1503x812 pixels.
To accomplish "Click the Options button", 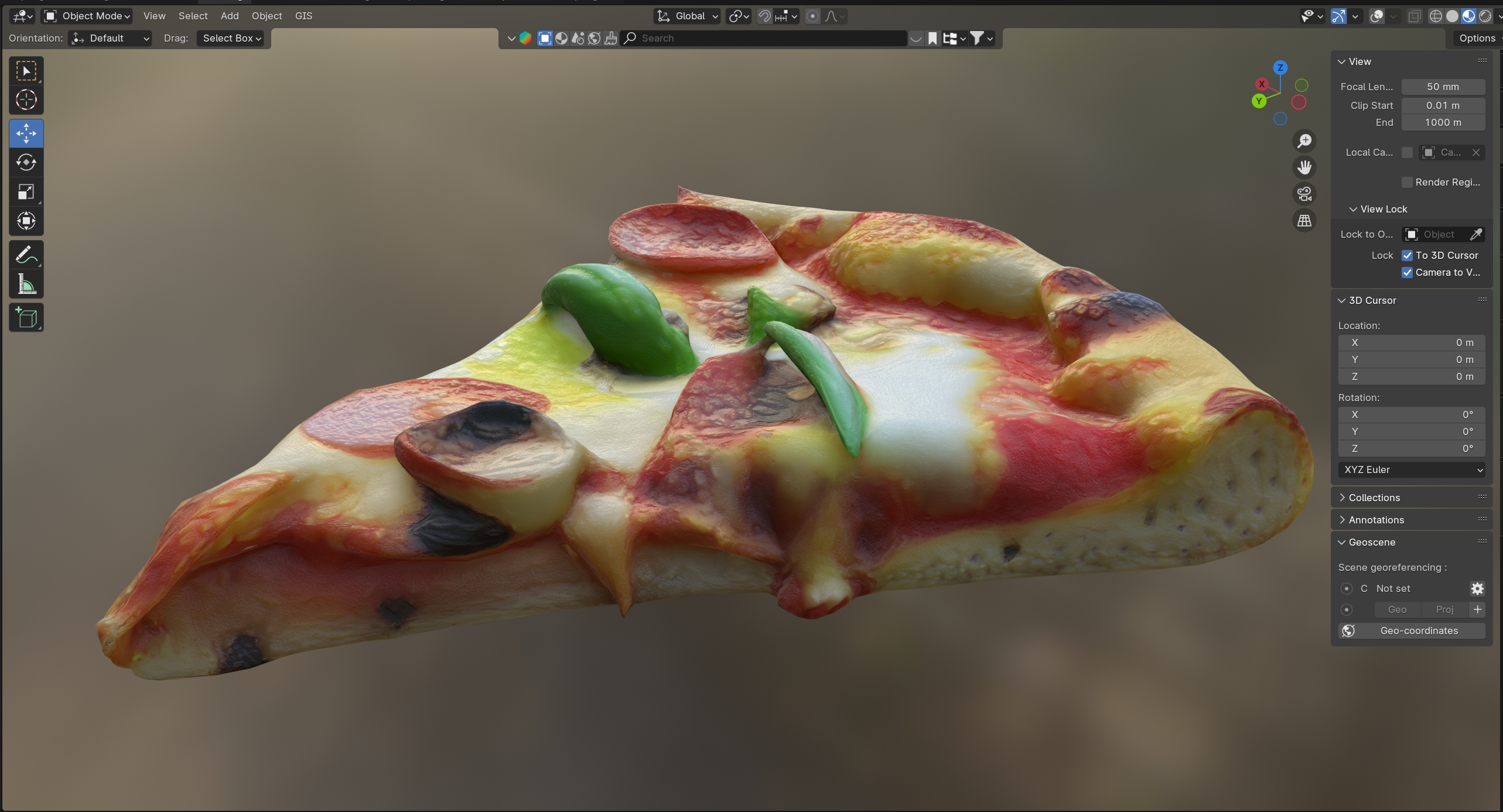I will 1477,38.
